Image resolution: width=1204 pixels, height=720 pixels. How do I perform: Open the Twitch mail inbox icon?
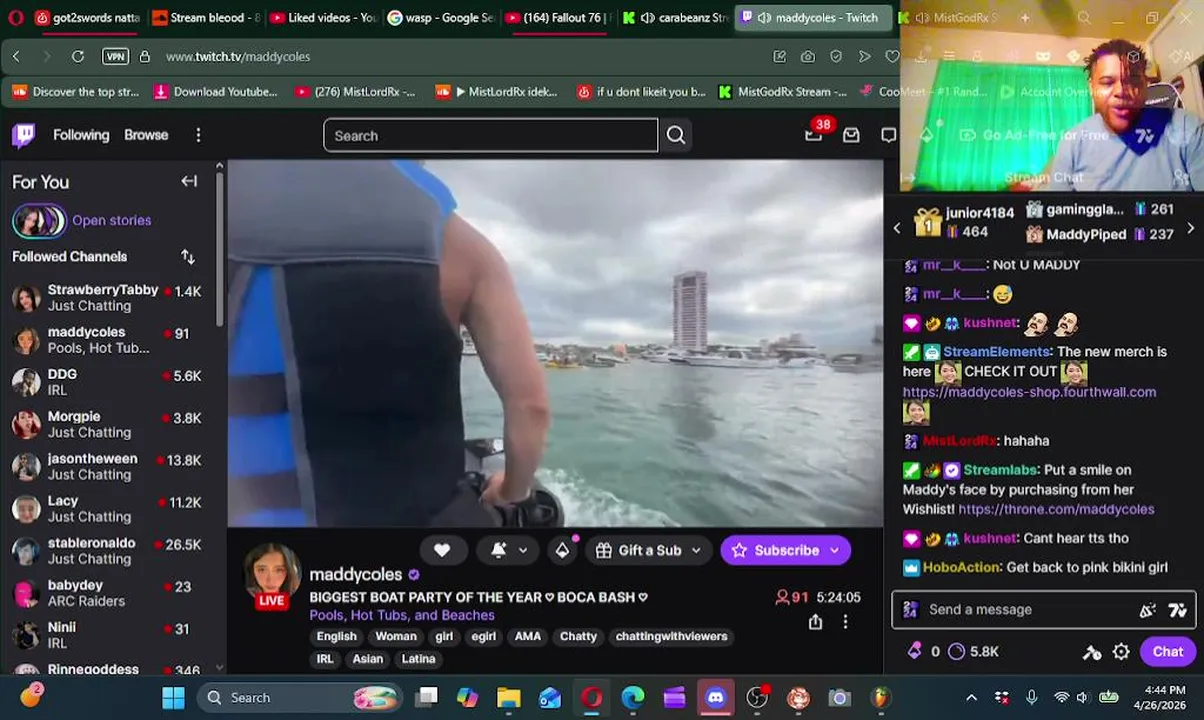coord(851,135)
